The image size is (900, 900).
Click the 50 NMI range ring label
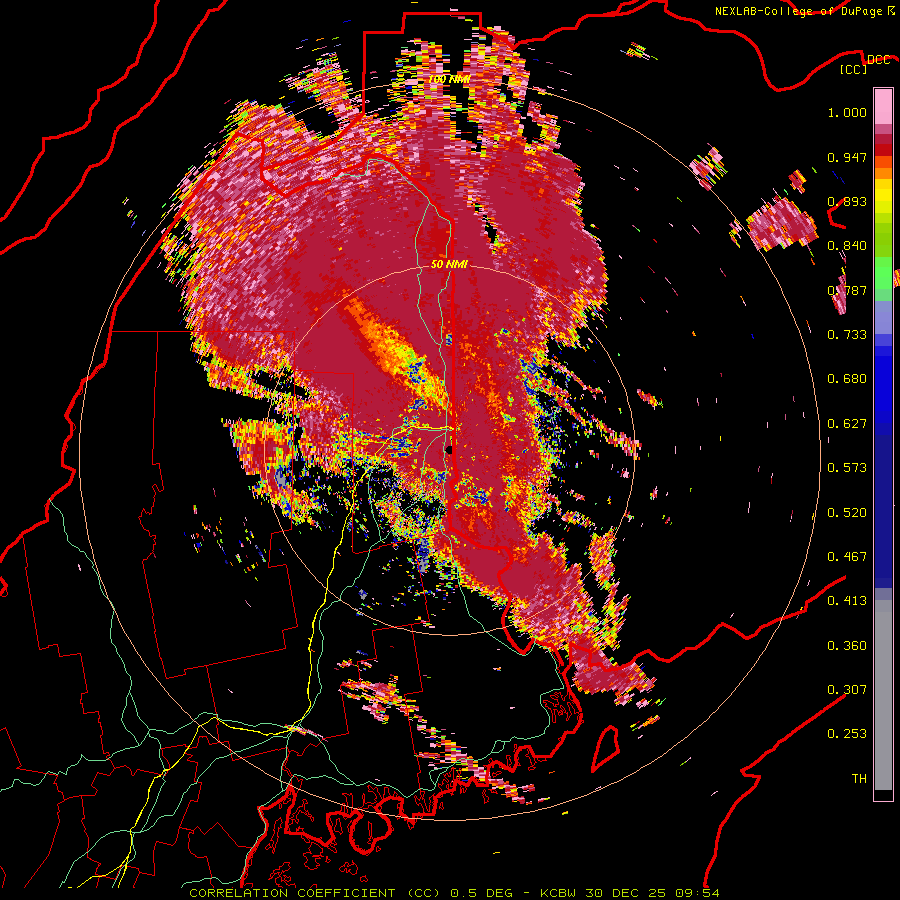tap(449, 265)
